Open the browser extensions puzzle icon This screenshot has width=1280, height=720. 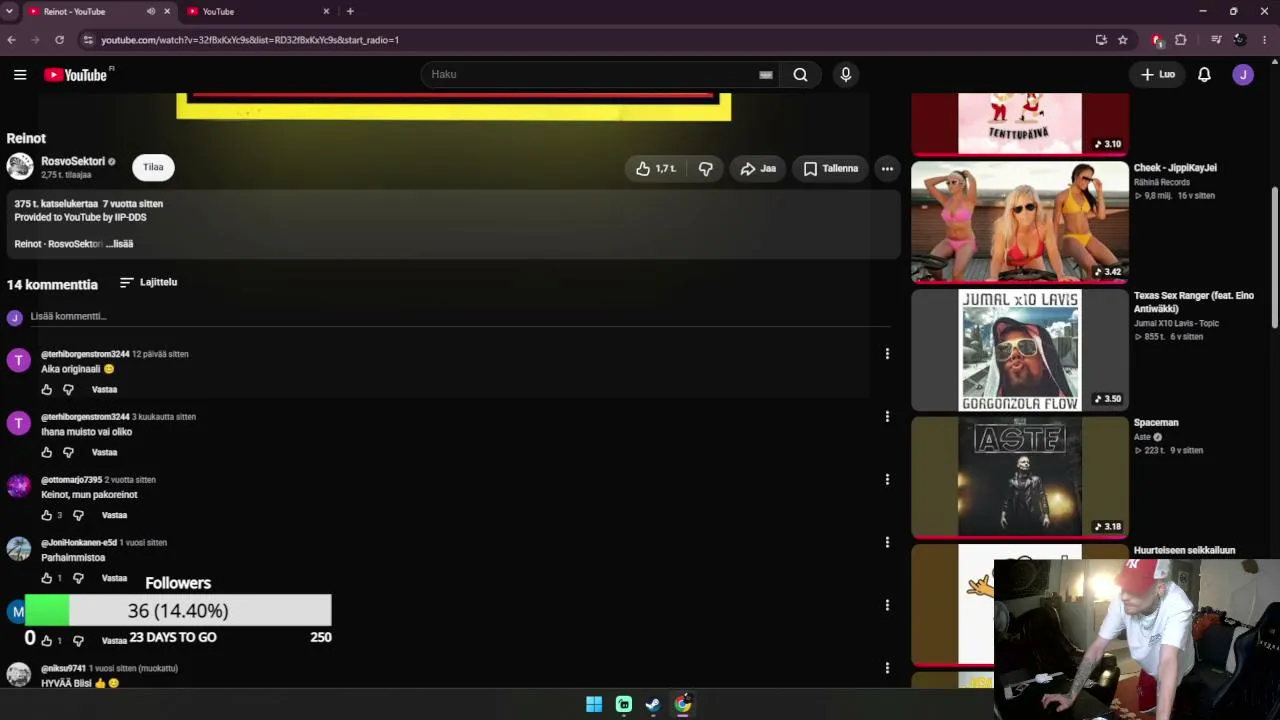[1181, 40]
